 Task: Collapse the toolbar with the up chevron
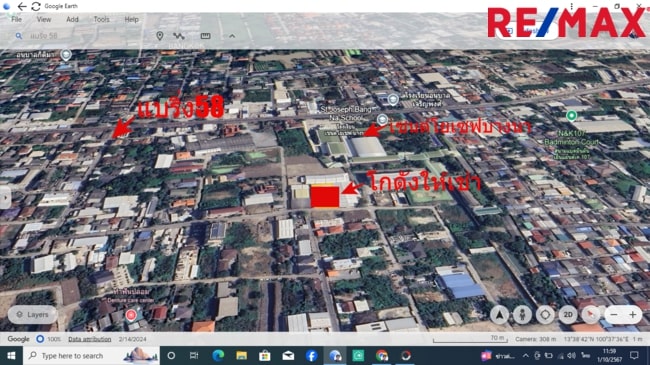point(232,36)
